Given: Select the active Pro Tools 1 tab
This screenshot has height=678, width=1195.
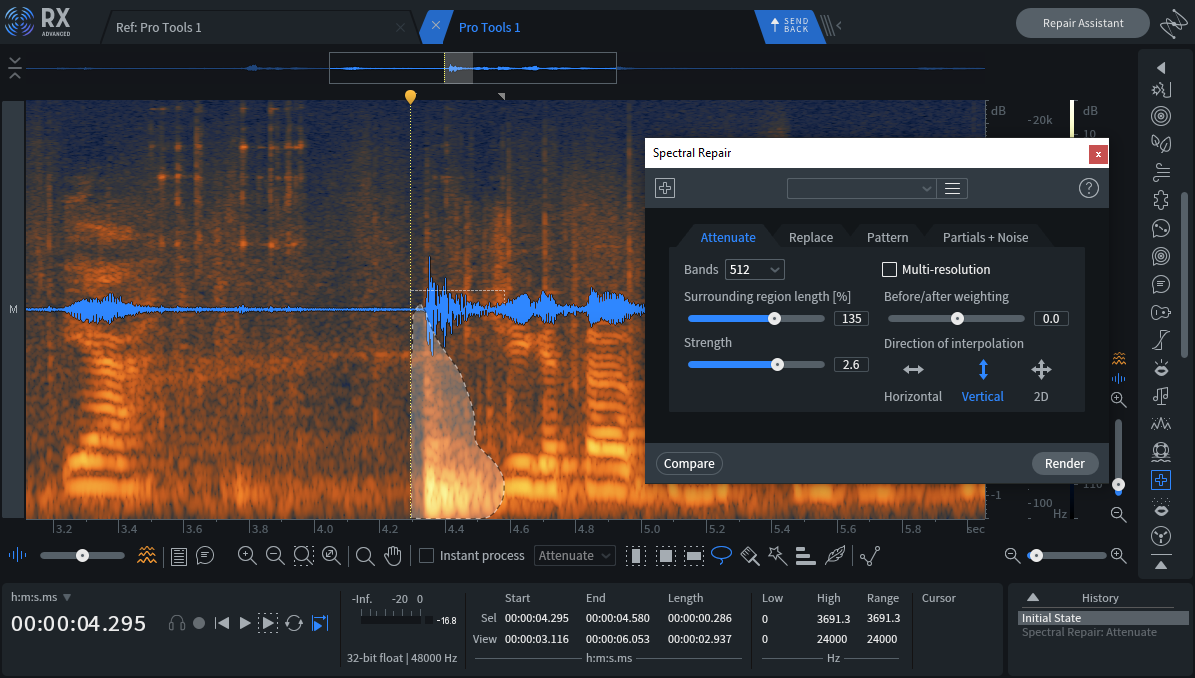Looking at the screenshot, I should pyautogui.click(x=489, y=27).
